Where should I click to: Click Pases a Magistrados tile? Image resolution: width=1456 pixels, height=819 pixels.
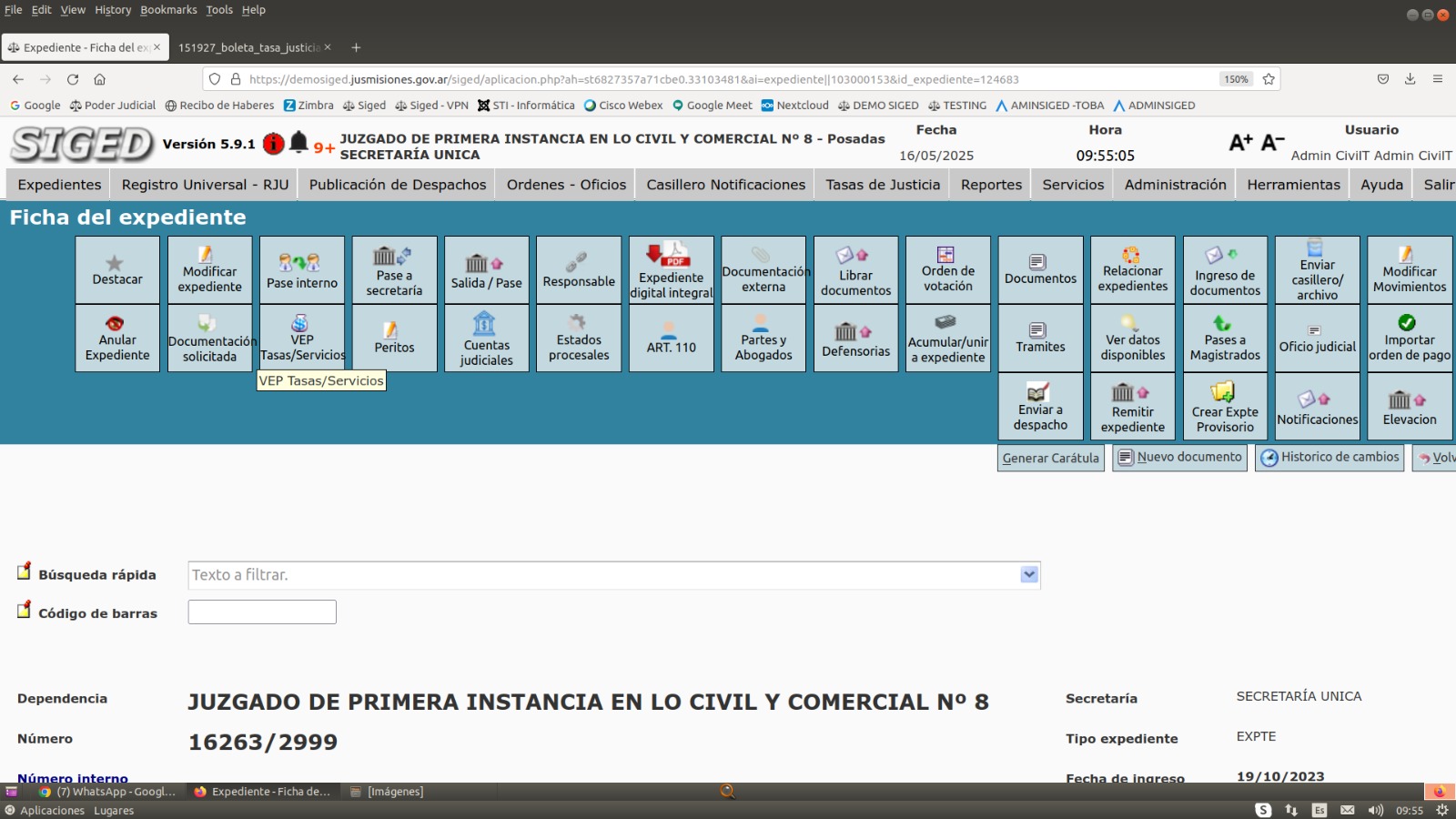pos(1225,339)
